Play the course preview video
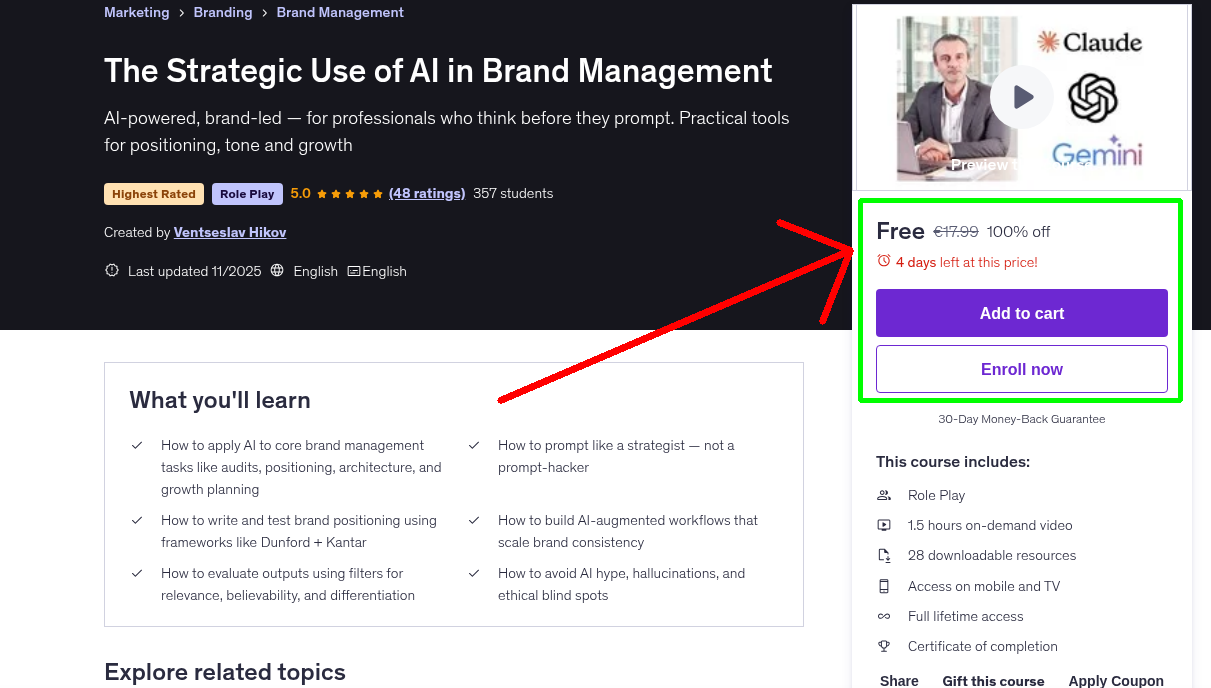 coord(1021,97)
